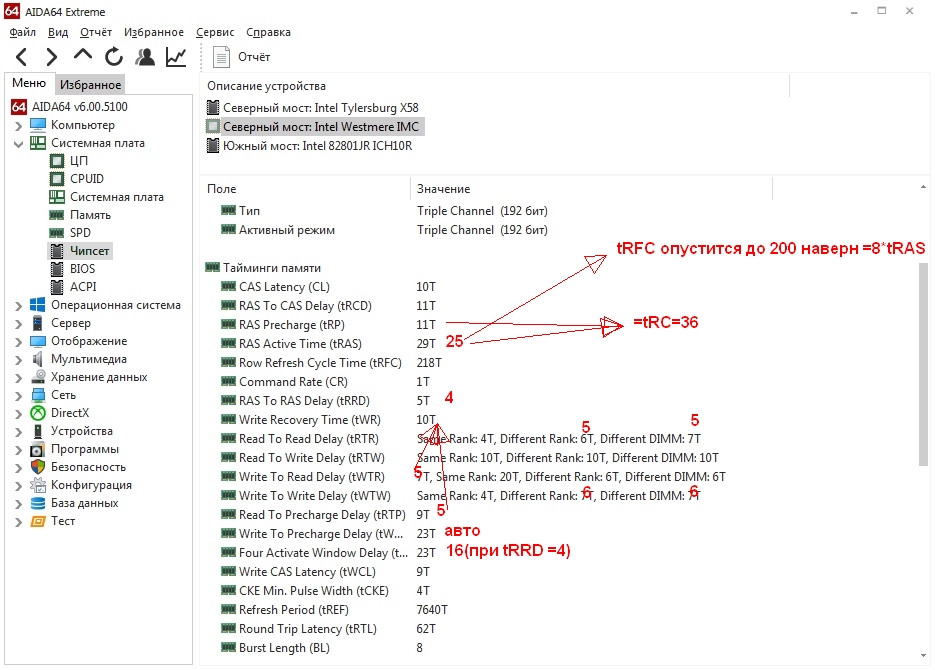Click the Отчёт report document icon
Image resolution: width=935 pixels, height=670 pixels.
(x=221, y=57)
